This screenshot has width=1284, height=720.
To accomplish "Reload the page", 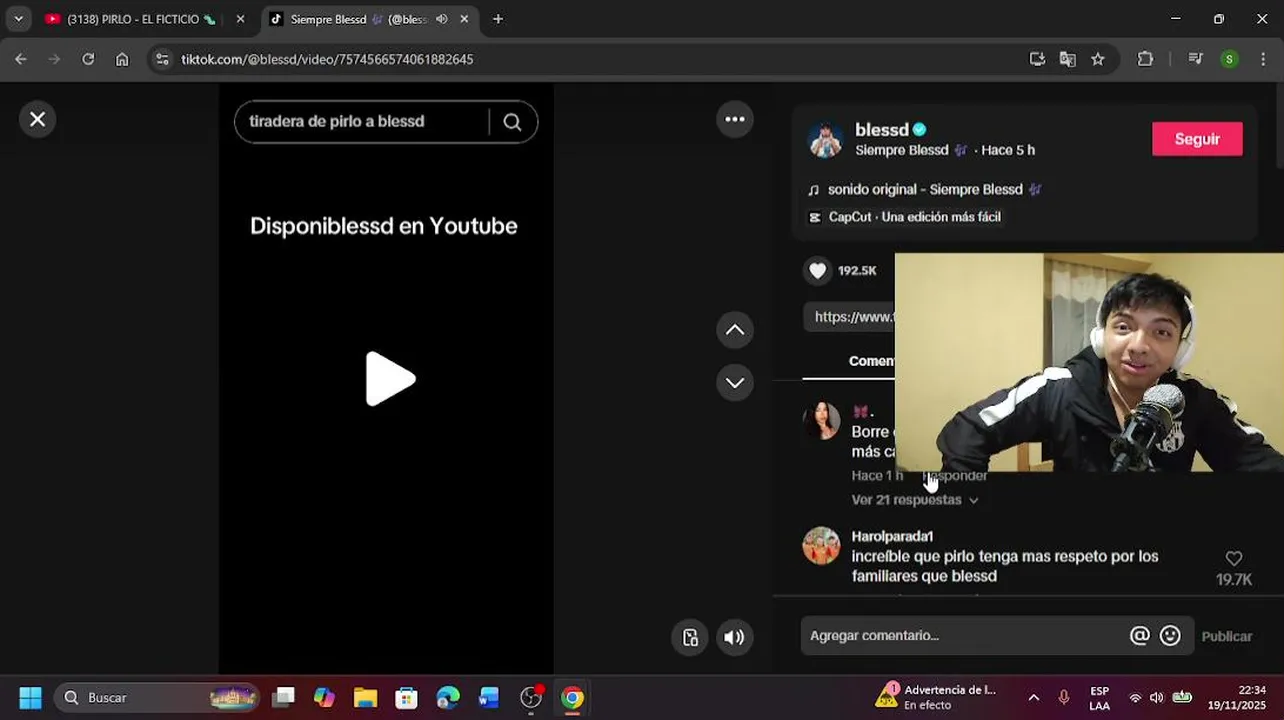I will click(88, 59).
